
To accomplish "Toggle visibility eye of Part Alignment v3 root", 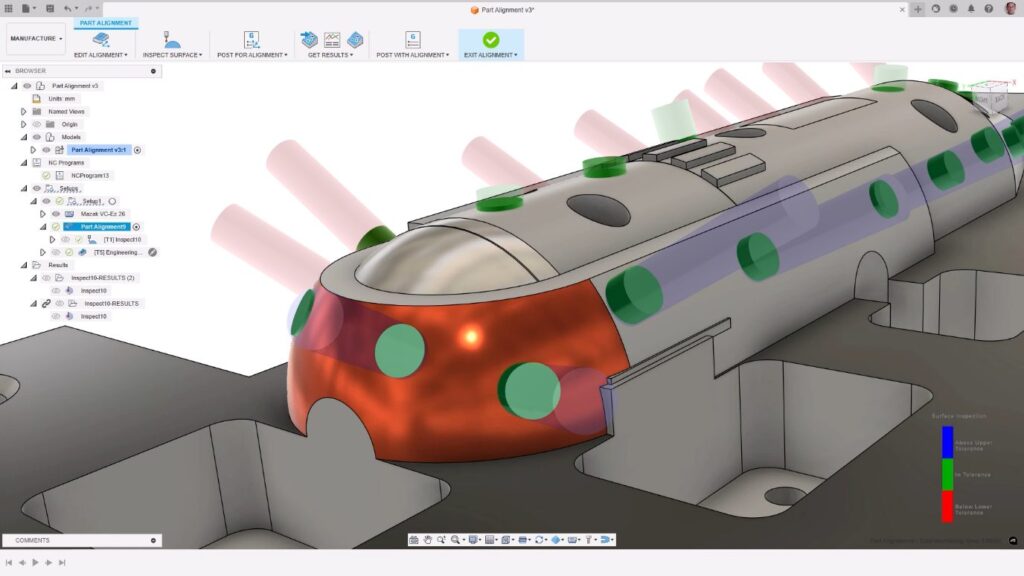I will tap(27, 86).
